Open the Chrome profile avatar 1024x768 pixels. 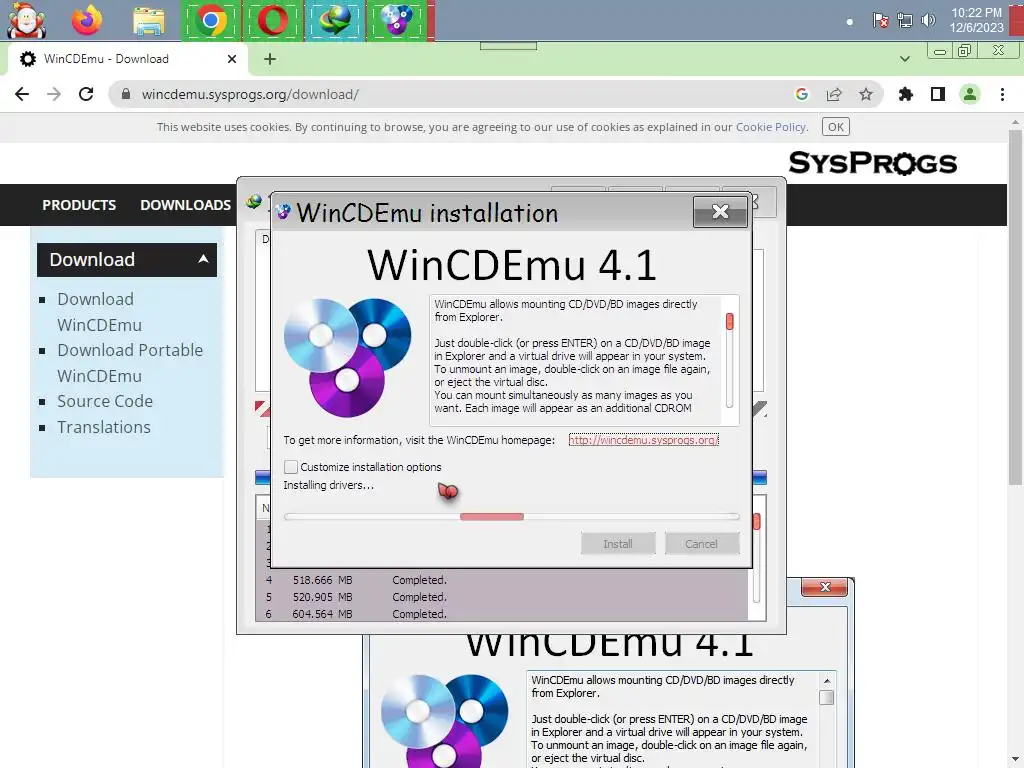pyautogui.click(x=970, y=94)
